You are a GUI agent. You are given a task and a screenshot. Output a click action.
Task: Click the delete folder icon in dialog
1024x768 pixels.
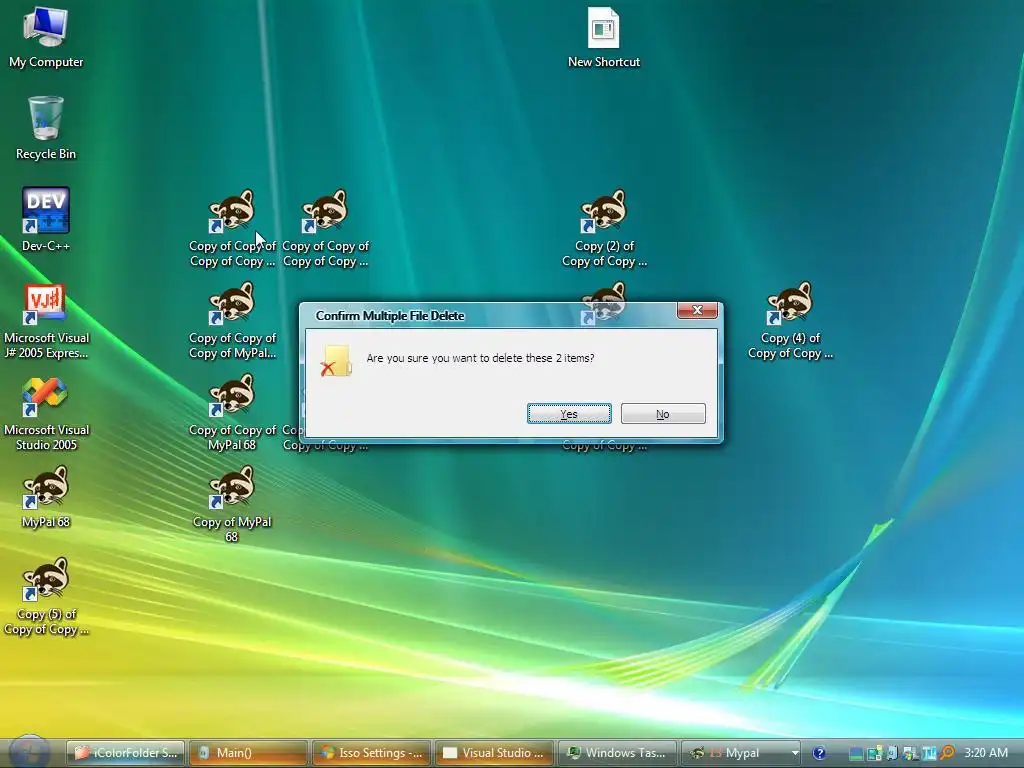tap(336, 361)
